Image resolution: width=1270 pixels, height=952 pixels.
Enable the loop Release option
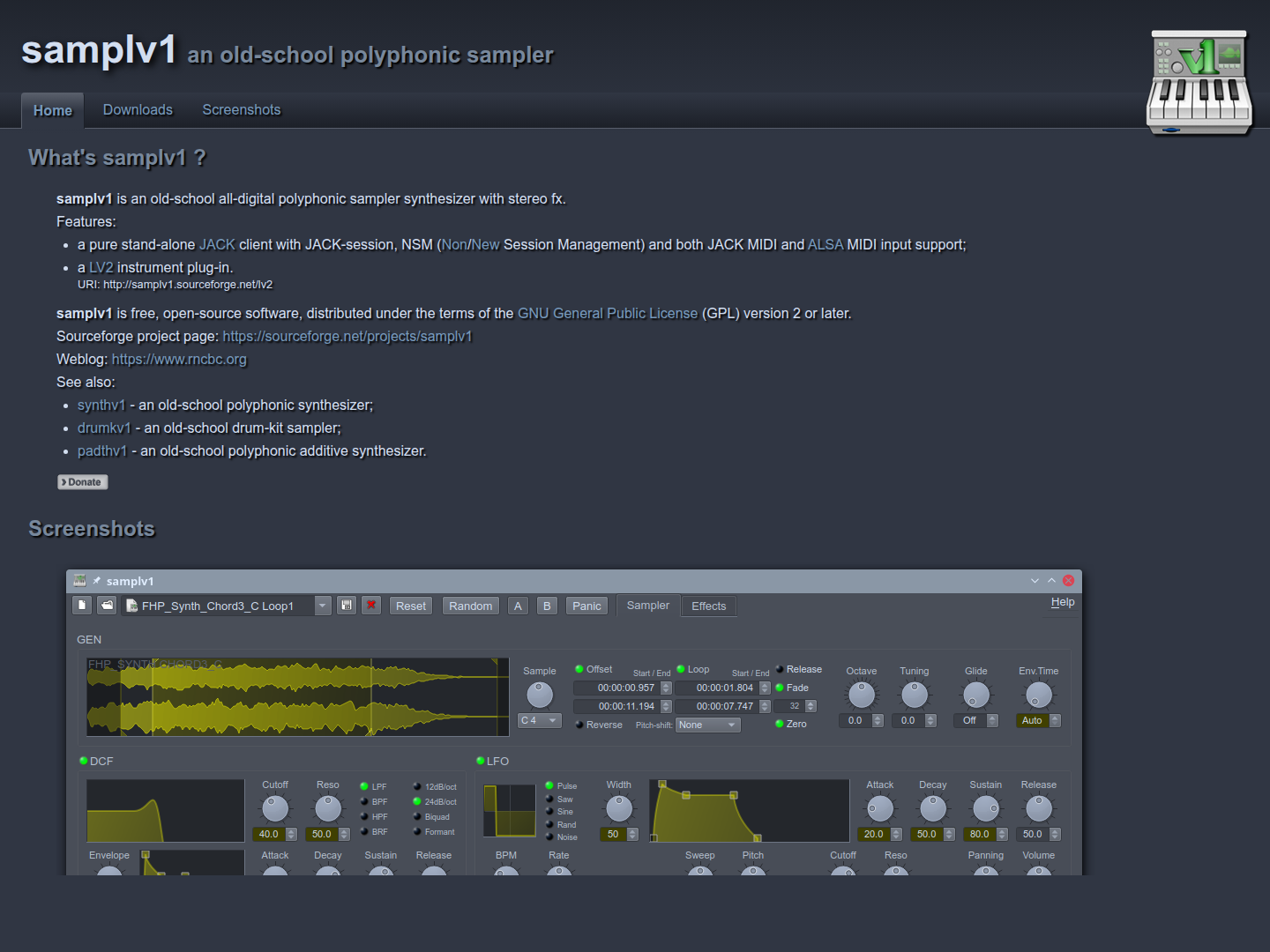pos(799,669)
